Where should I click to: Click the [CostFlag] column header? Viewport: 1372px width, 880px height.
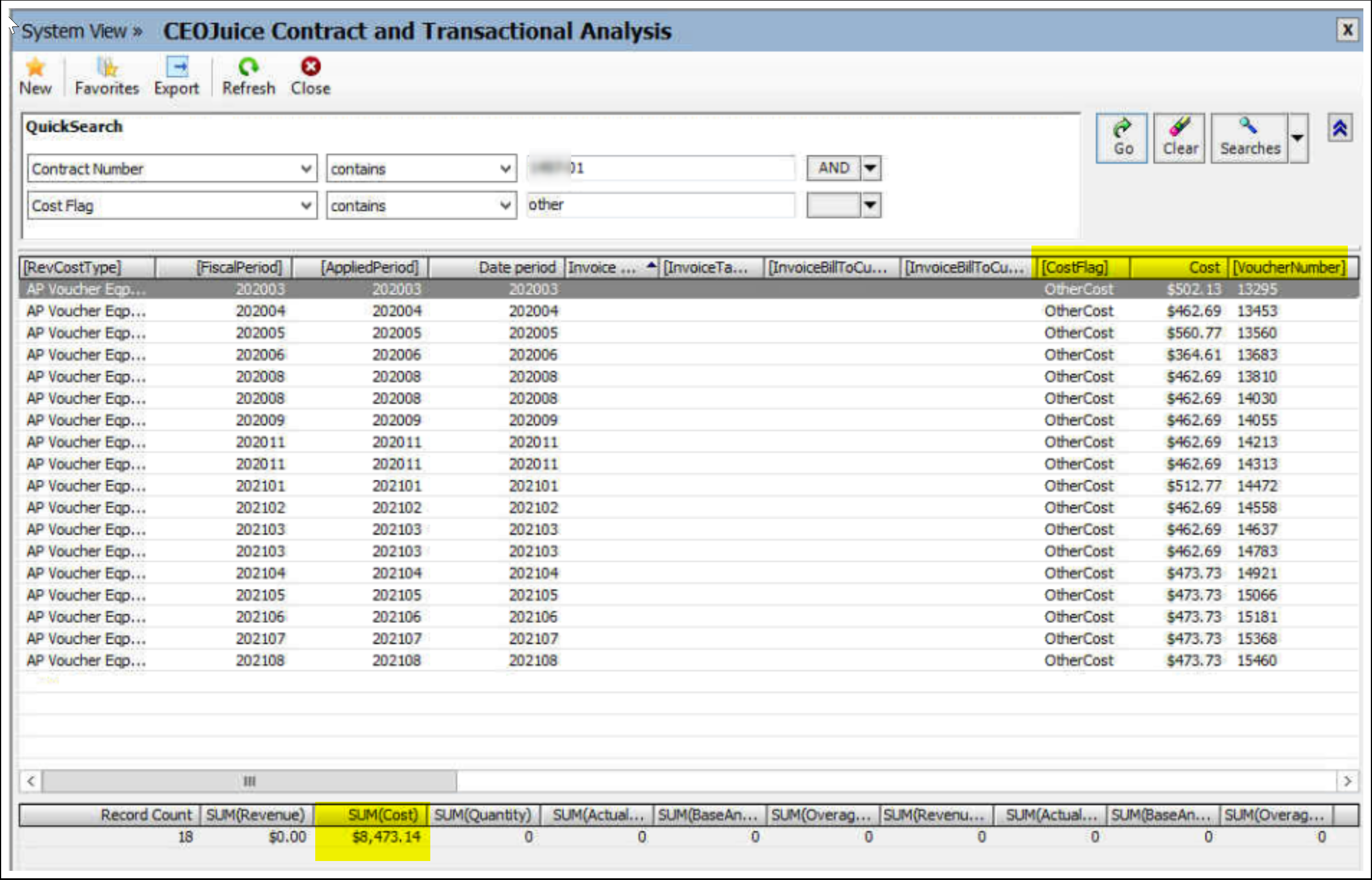point(1084,267)
